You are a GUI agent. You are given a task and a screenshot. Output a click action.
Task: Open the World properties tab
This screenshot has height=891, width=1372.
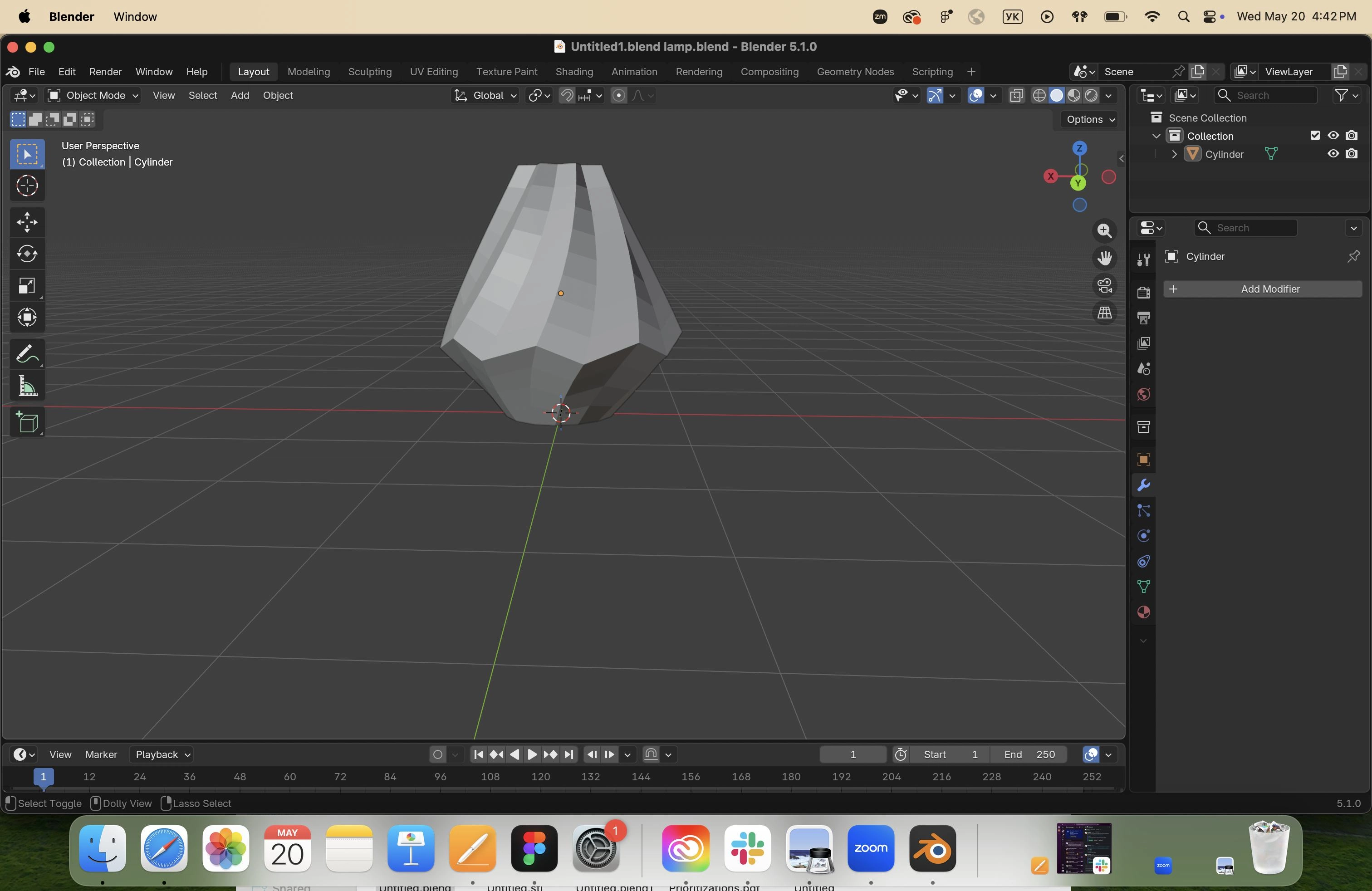(1144, 395)
